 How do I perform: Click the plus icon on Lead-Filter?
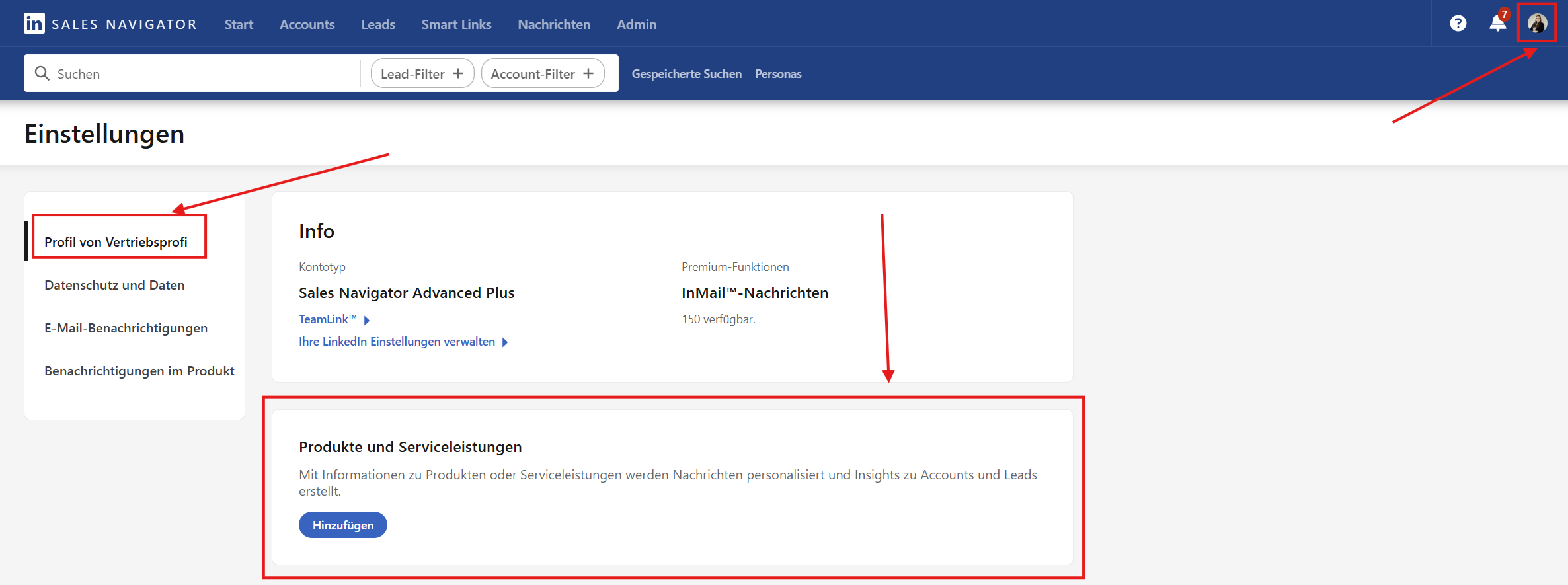(458, 73)
